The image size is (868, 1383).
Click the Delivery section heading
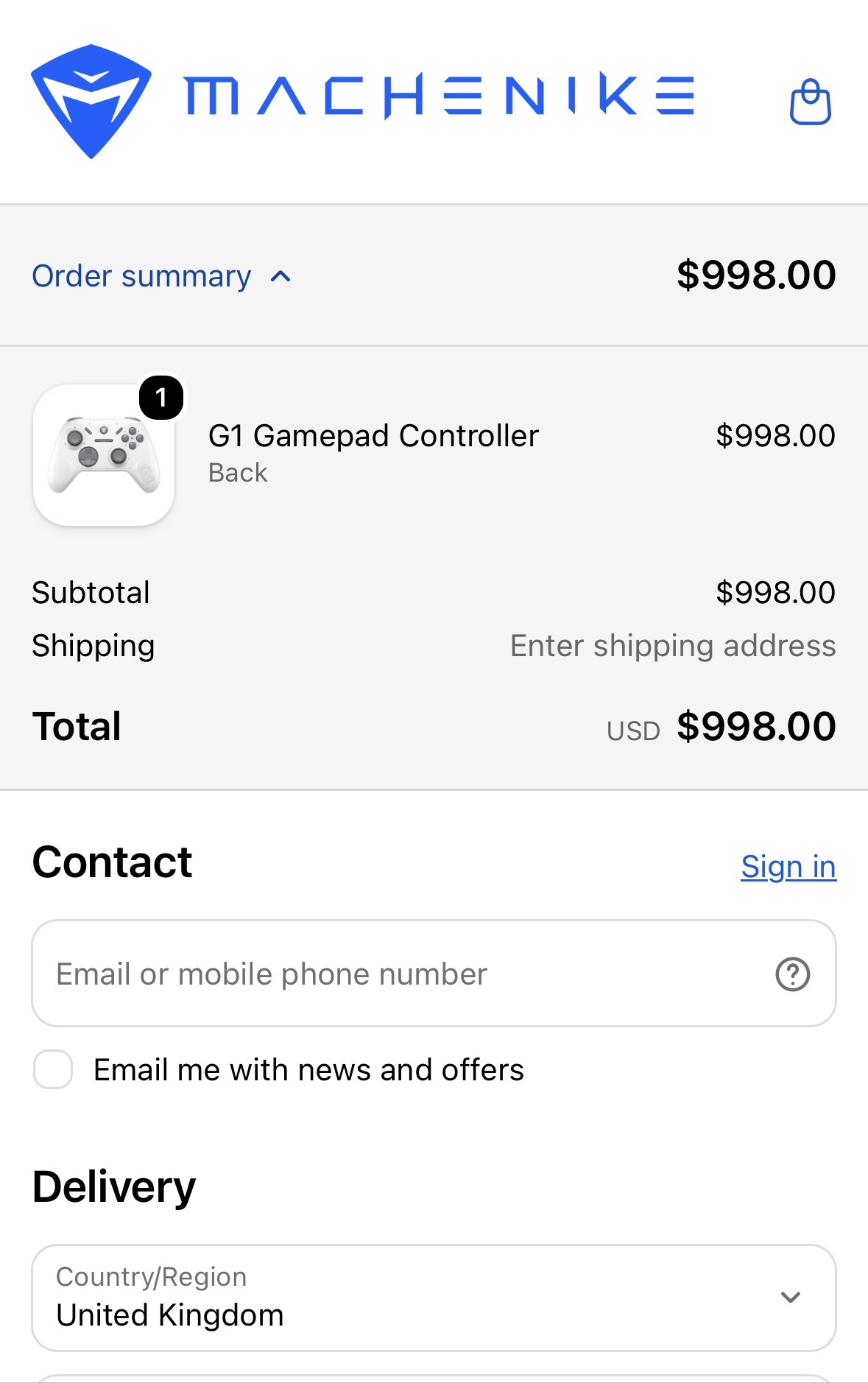click(114, 1187)
